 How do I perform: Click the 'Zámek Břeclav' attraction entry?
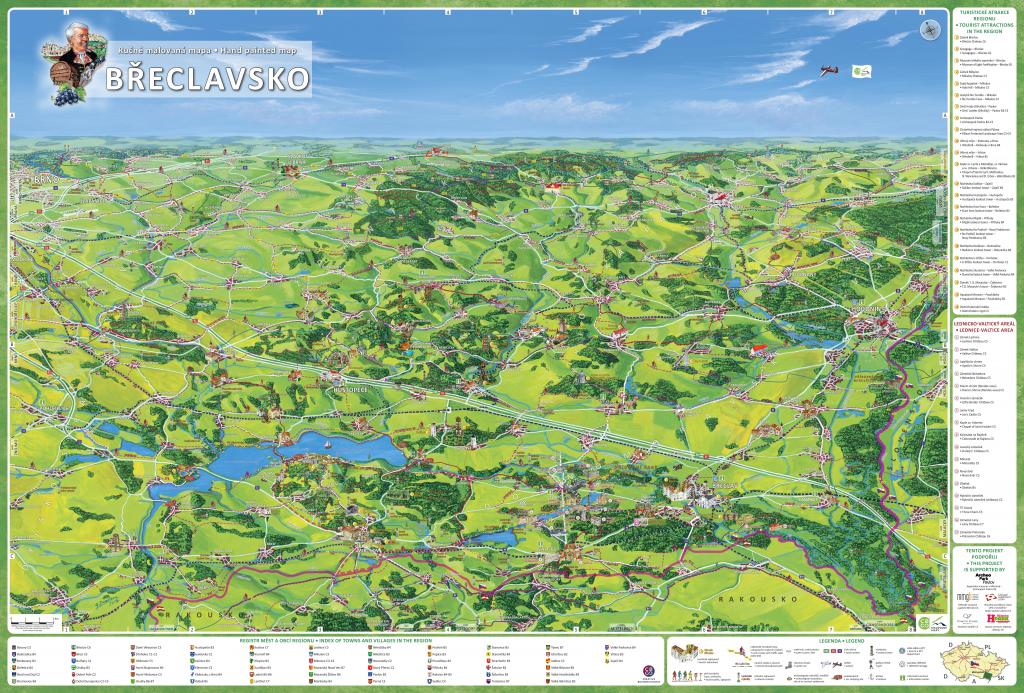pos(972,39)
